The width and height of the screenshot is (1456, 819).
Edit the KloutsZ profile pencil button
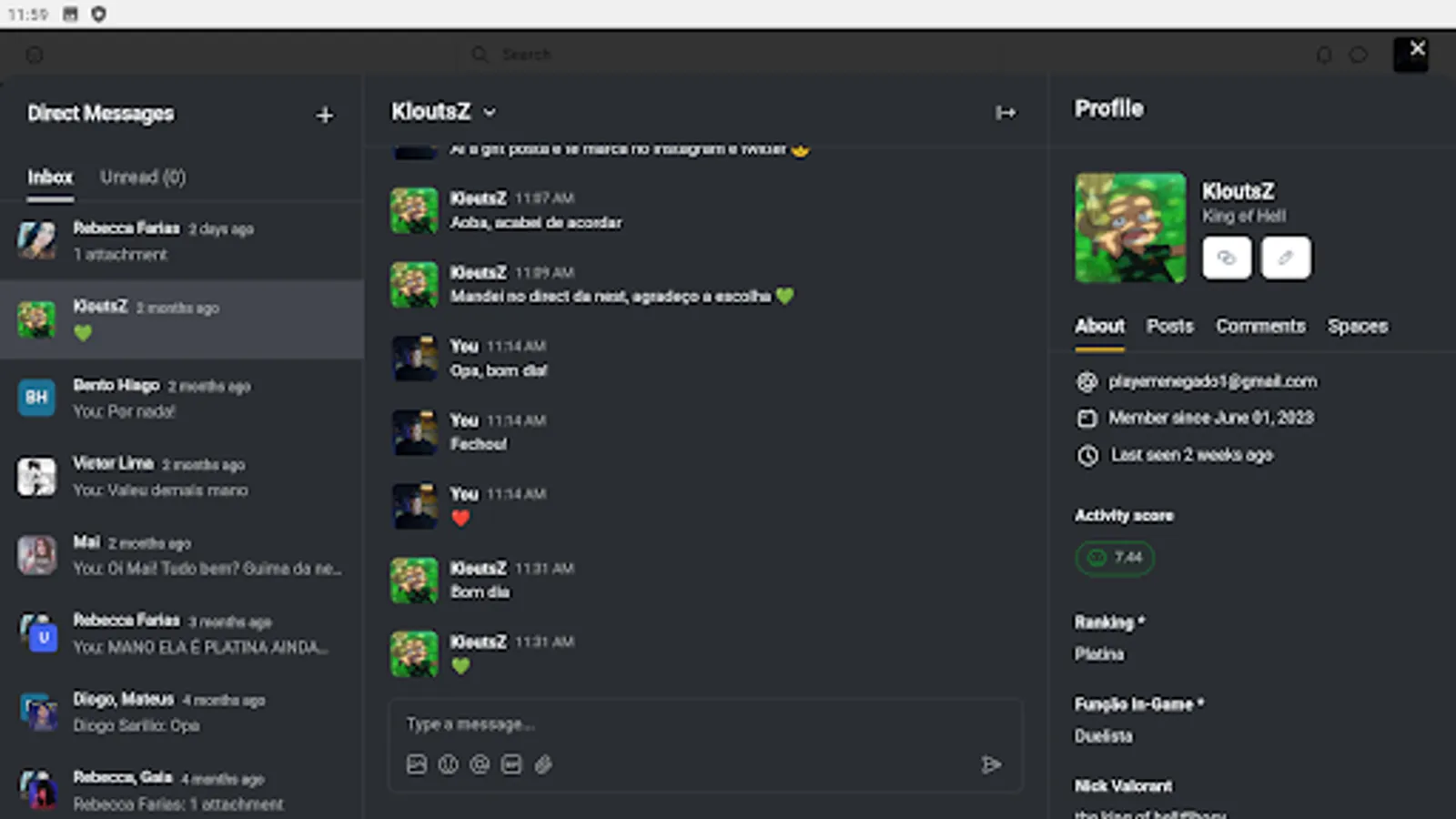click(1286, 258)
